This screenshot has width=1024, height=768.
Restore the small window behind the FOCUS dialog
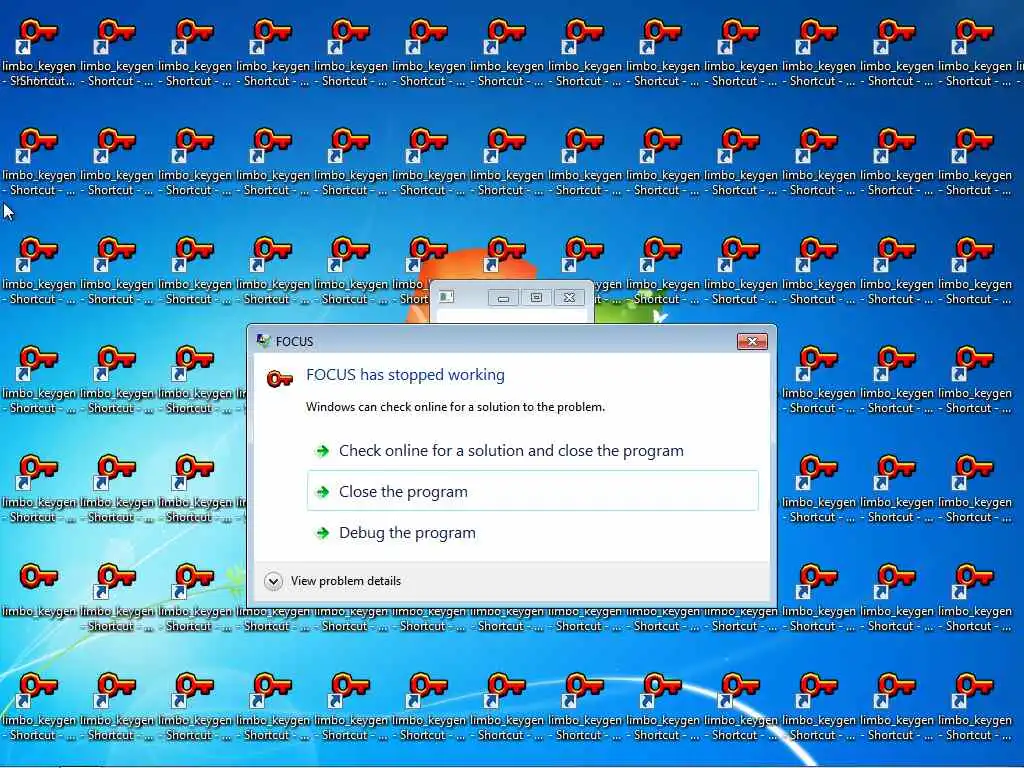pyautogui.click(x=536, y=298)
